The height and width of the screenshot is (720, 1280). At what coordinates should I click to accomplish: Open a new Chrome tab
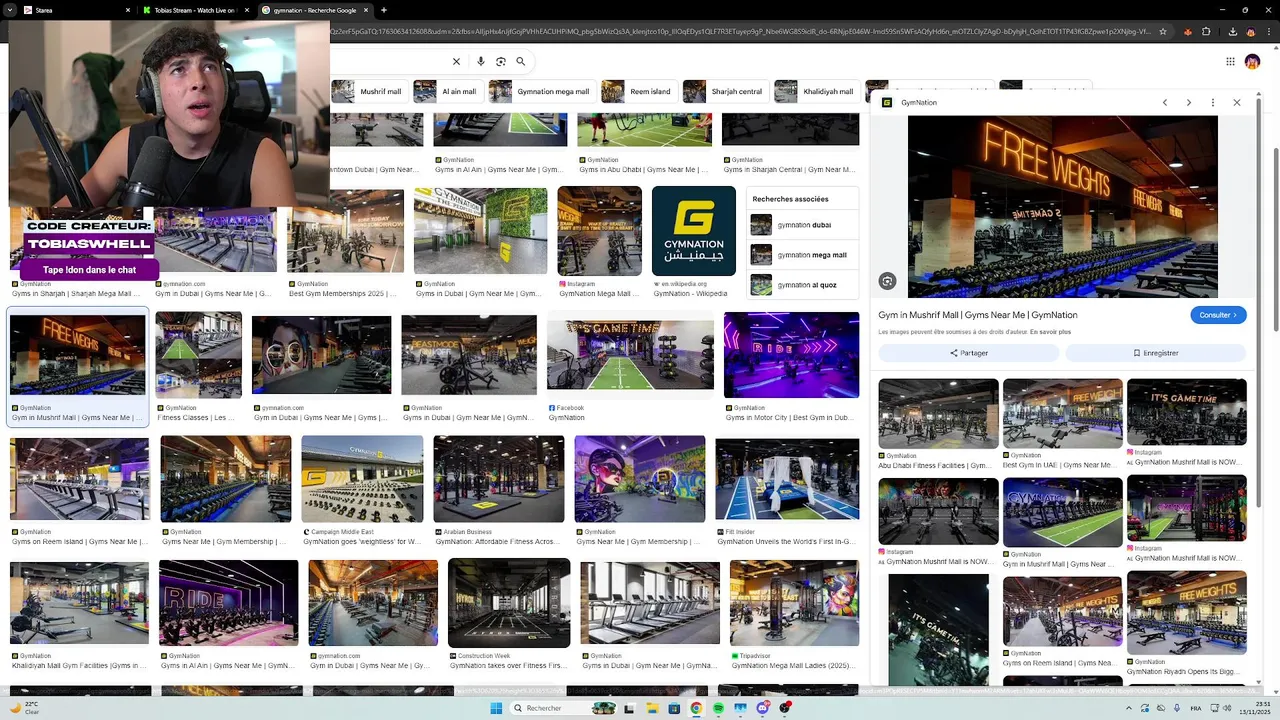point(383,10)
